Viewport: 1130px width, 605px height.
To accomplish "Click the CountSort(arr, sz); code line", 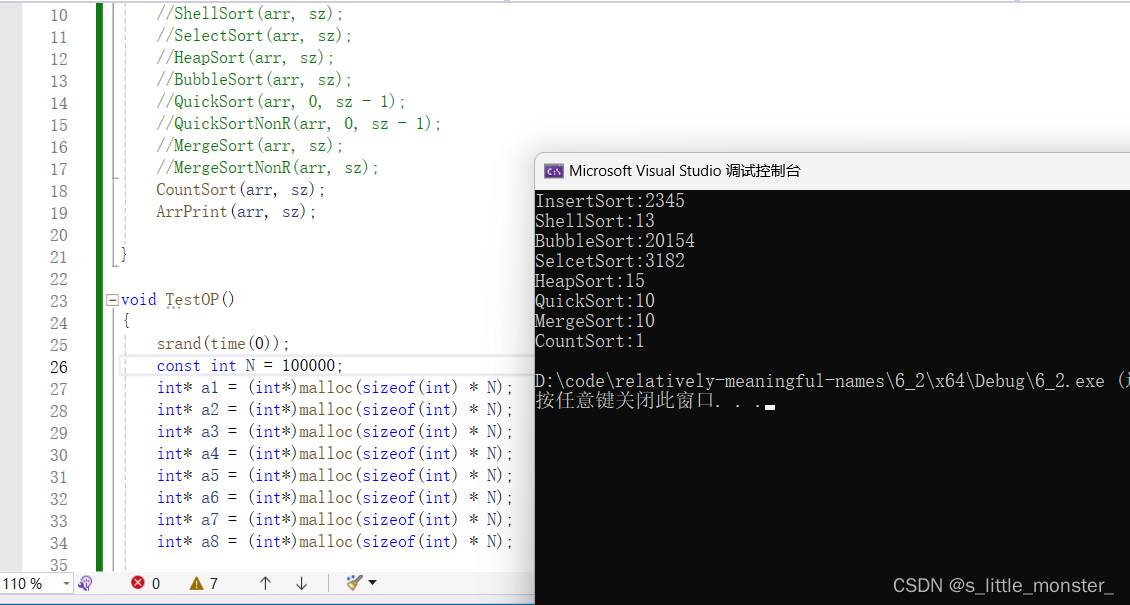I will point(241,190).
